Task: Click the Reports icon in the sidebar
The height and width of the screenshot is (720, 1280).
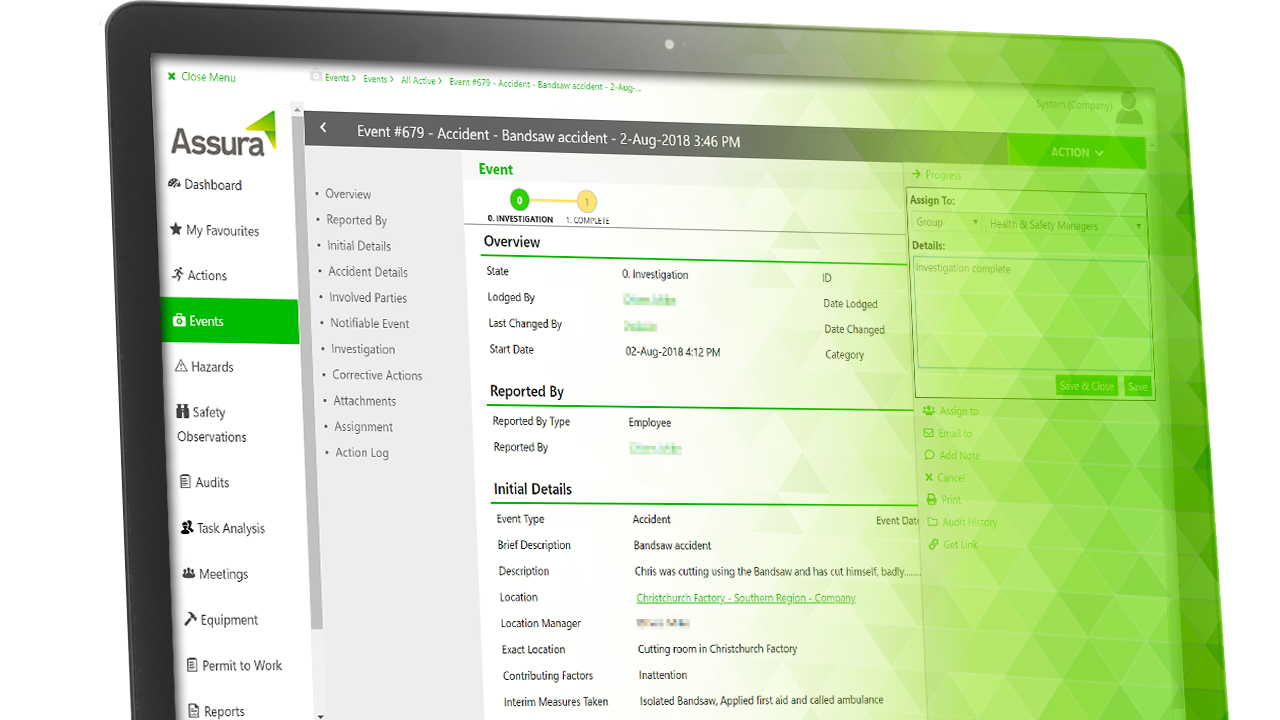Action: click(194, 711)
